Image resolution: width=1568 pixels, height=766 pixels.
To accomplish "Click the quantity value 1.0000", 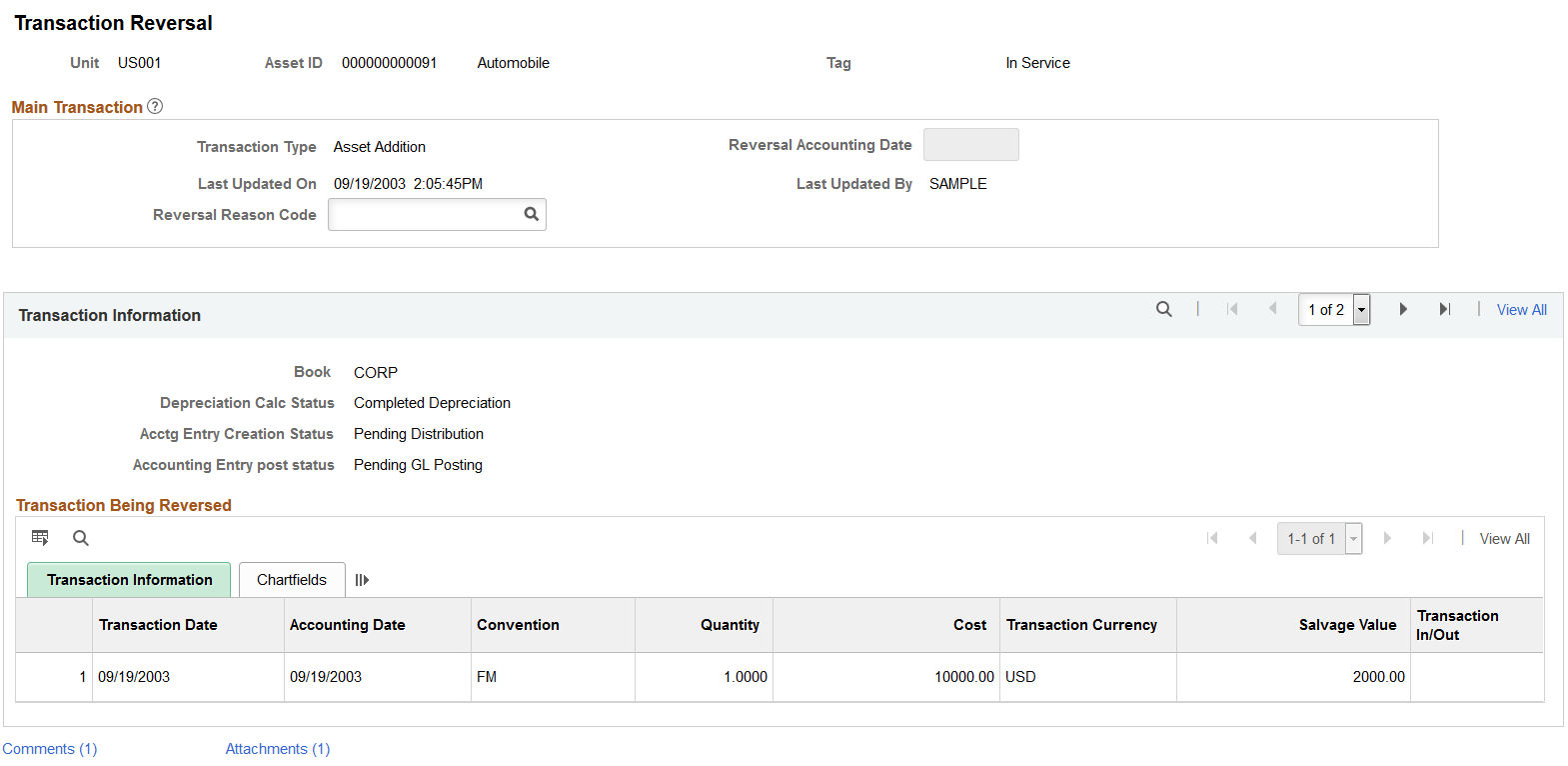I will [x=746, y=677].
